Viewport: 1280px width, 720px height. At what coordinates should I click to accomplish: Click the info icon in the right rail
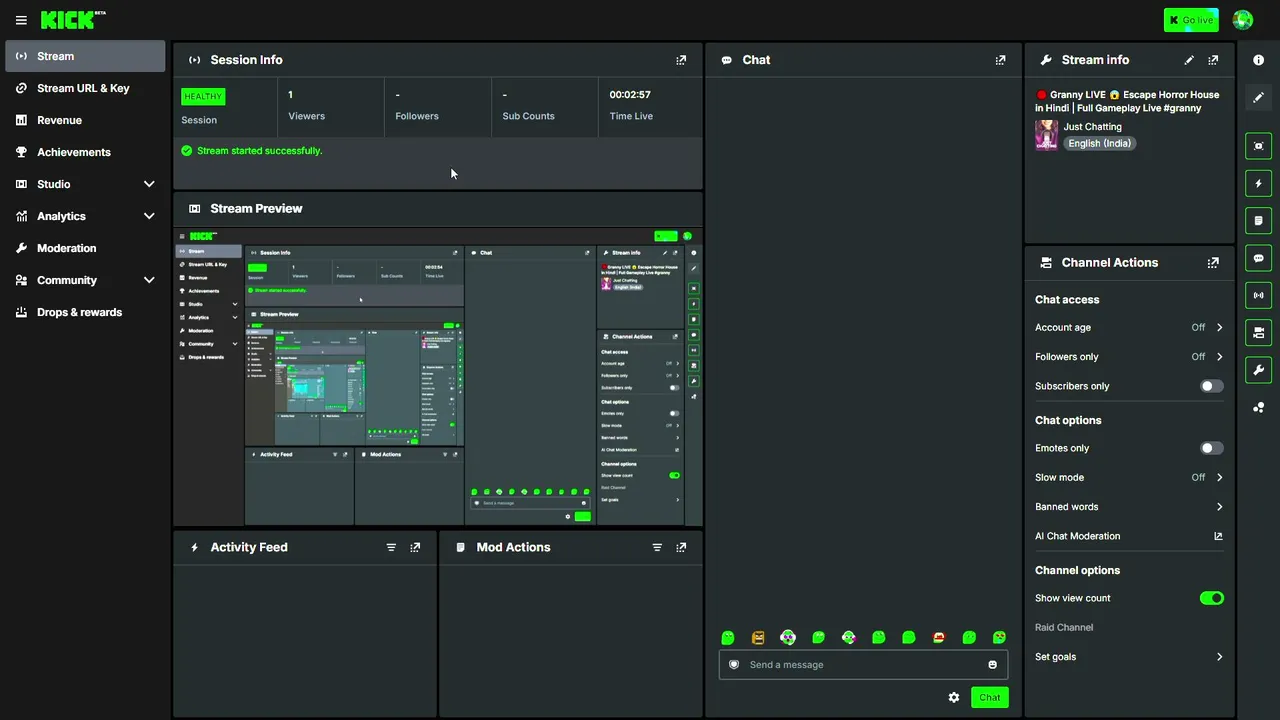tap(1259, 60)
